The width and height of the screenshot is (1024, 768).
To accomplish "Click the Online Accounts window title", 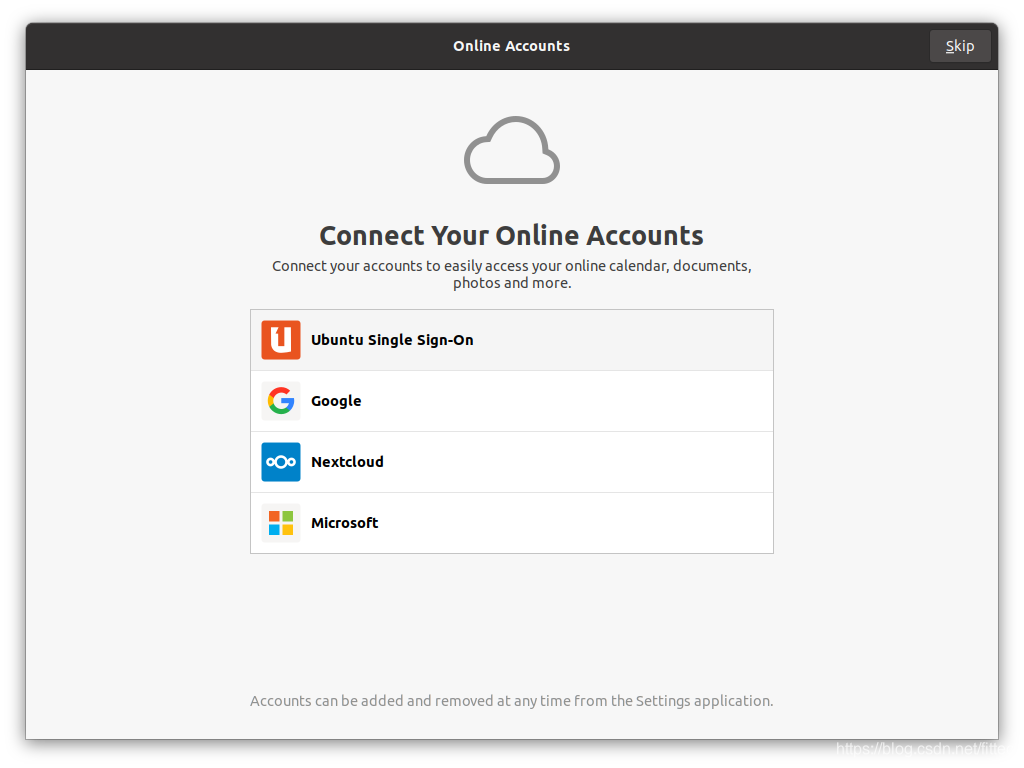I will (511, 46).
